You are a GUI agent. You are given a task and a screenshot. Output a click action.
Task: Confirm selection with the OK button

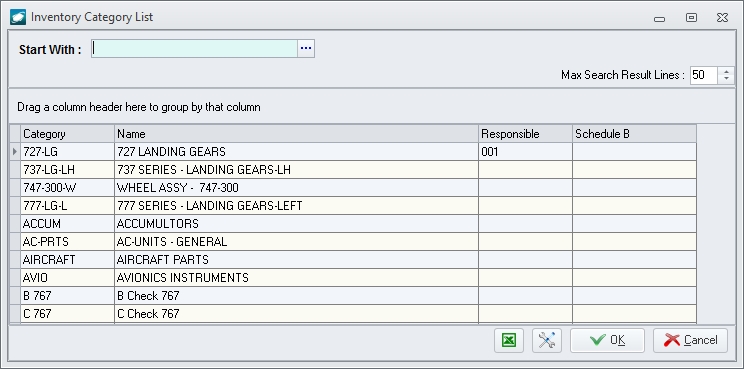(607, 340)
